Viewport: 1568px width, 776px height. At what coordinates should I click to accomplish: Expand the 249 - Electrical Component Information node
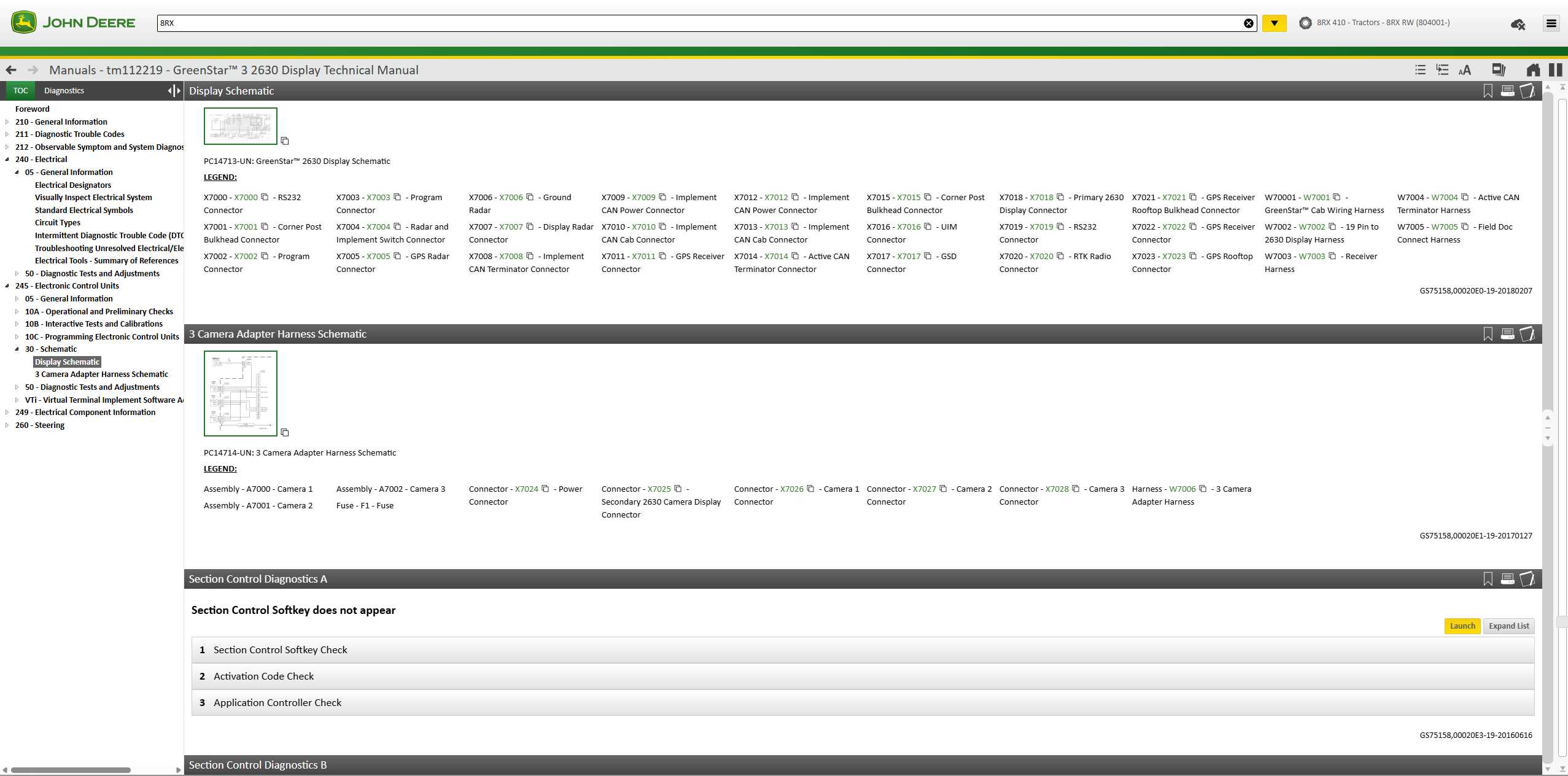coord(7,413)
